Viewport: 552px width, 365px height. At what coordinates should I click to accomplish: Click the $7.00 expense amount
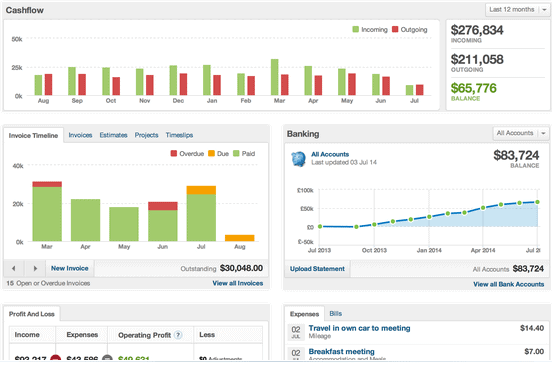click(x=534, y=351)
